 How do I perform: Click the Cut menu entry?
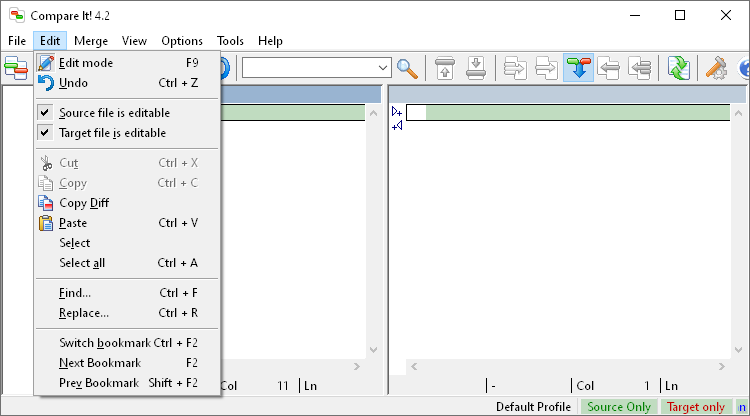(x=127, y=163)
